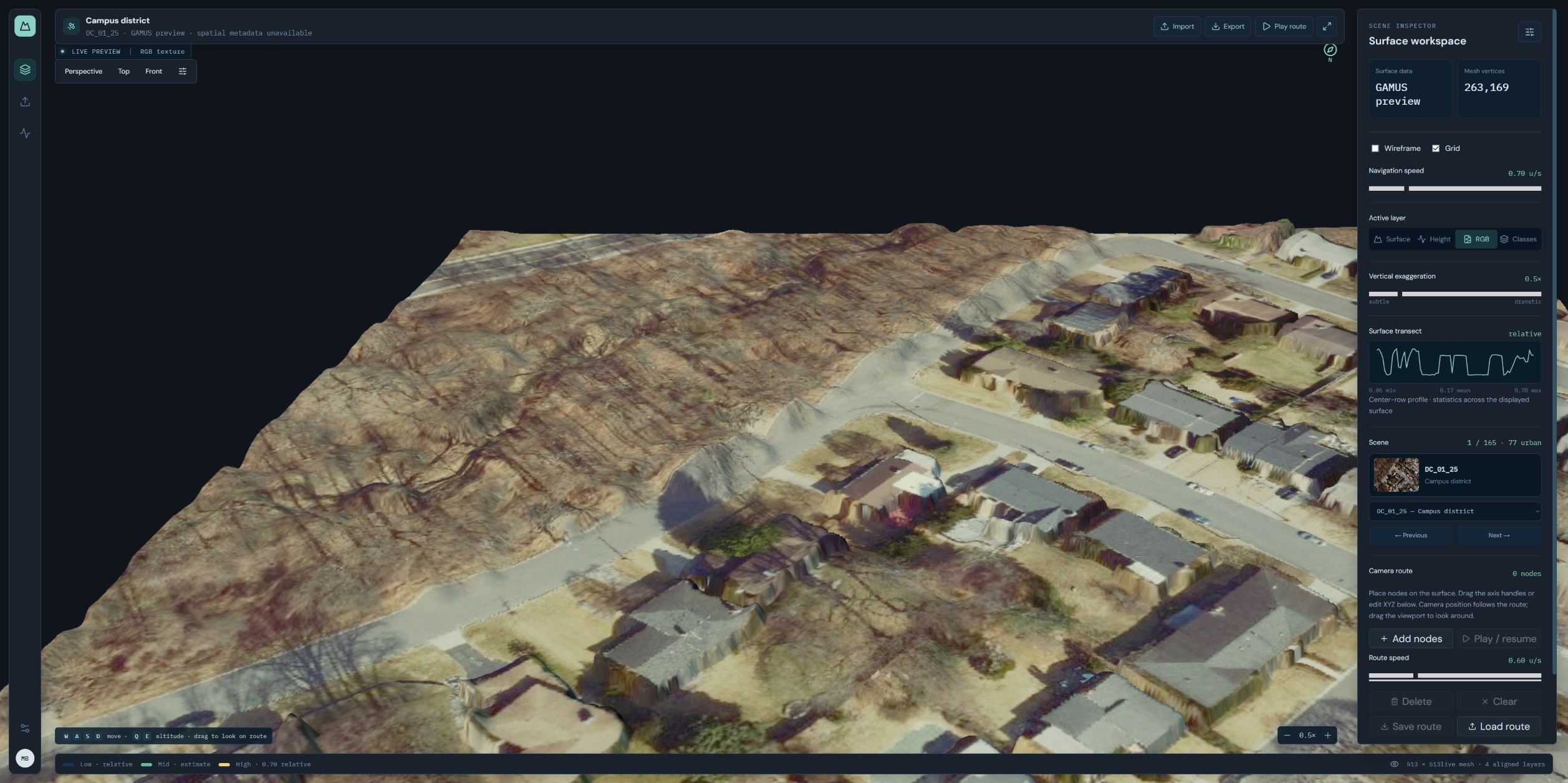Open the activity pulse sidebar icon

coord(25,133)
